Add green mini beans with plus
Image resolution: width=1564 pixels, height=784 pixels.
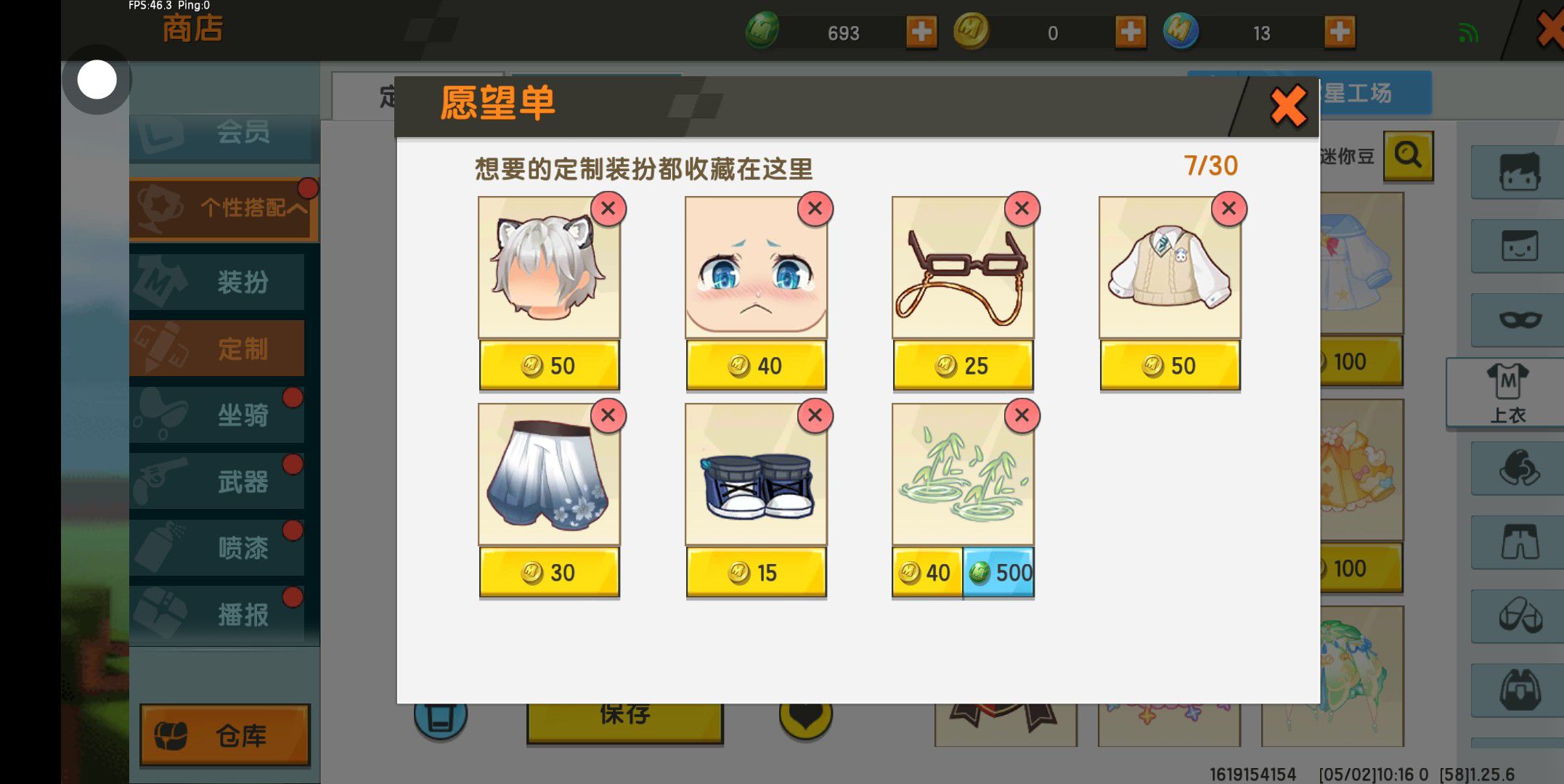point(921,32)
